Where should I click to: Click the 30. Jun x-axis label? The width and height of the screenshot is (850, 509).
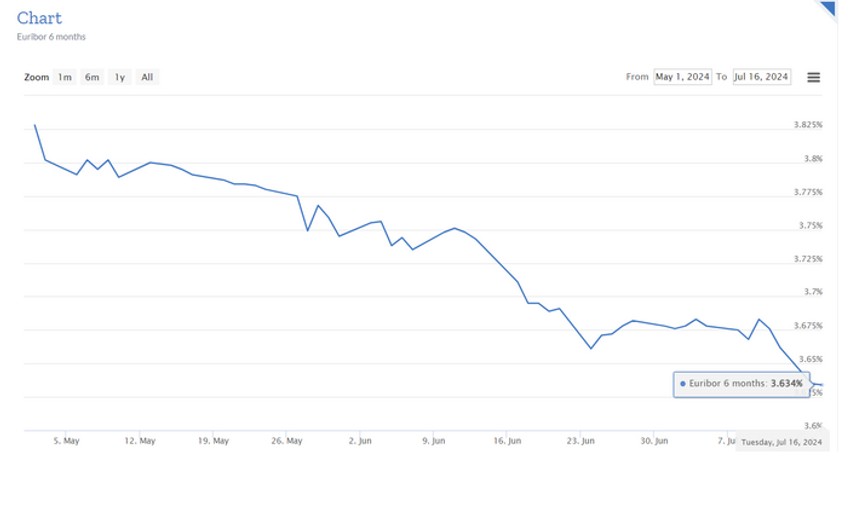(654, 440)
